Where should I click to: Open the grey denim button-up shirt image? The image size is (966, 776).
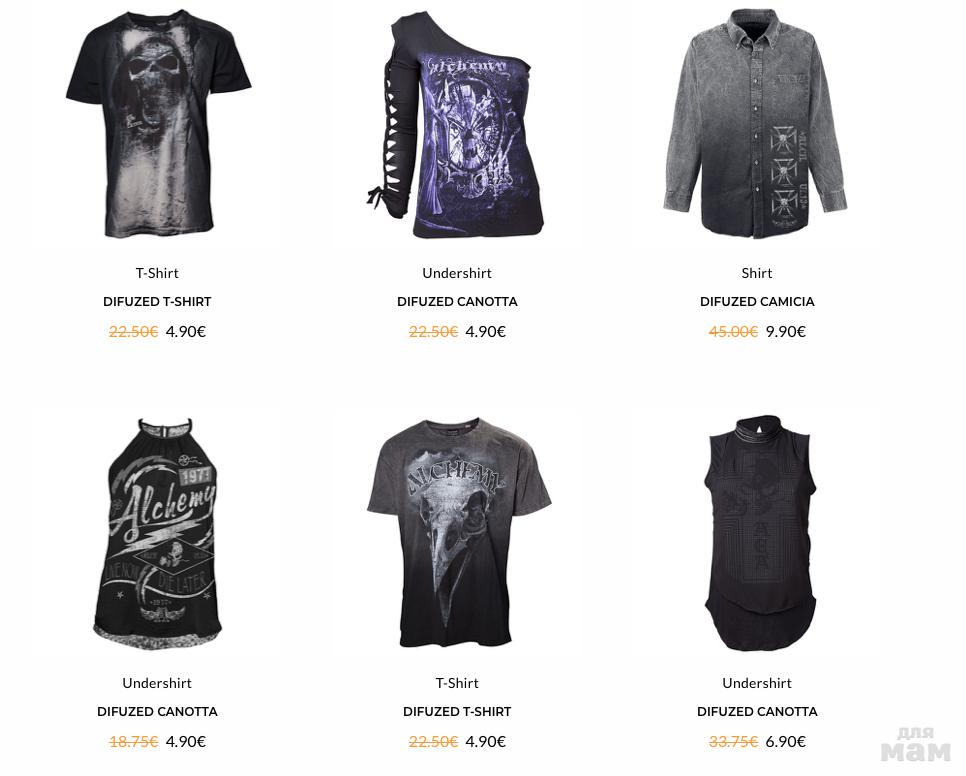(x=755, y=123)
